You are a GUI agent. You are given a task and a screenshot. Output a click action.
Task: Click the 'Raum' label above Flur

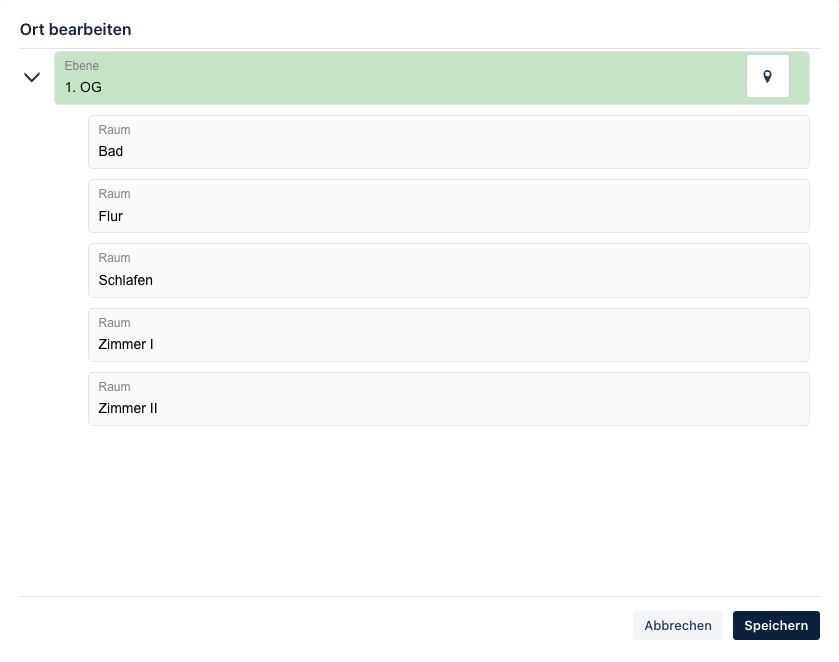[114, 194]
